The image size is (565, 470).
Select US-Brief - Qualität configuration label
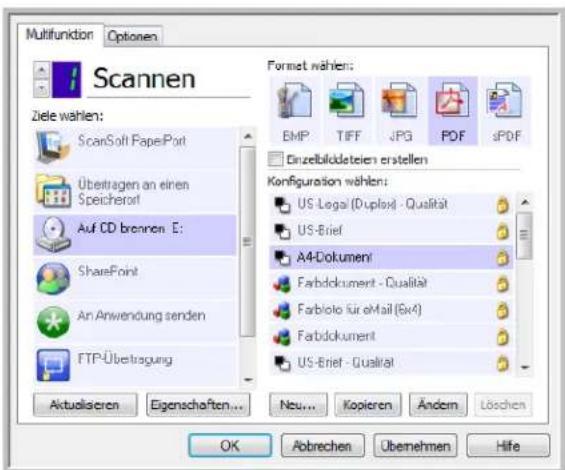pos(345,362)
